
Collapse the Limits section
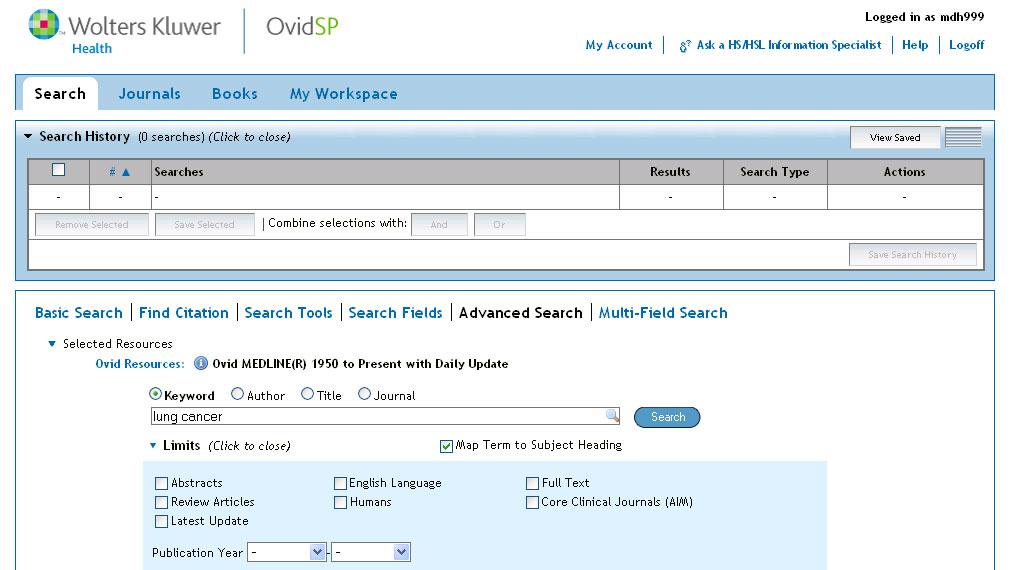click(153, 446)
